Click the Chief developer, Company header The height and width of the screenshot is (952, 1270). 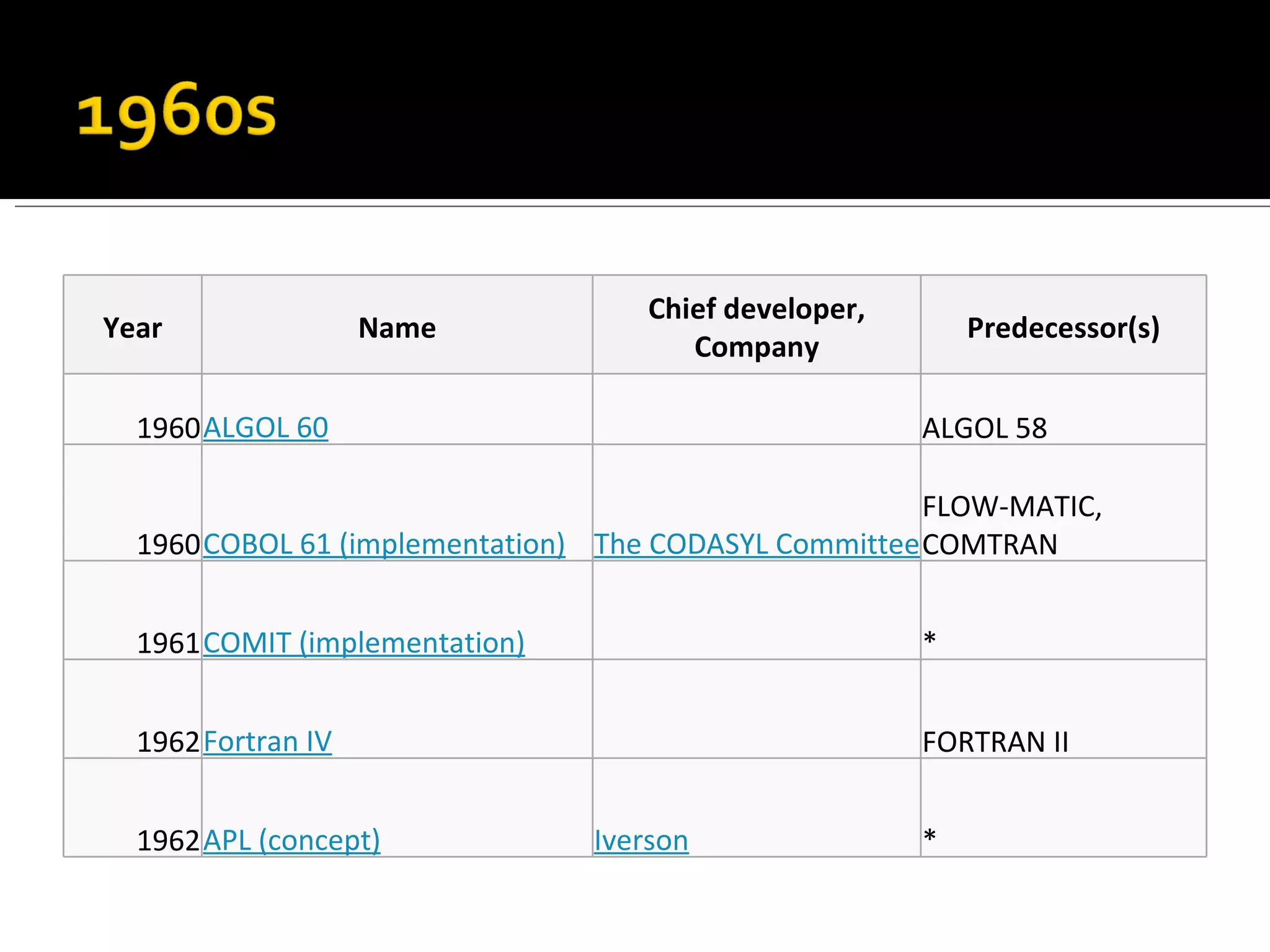[x=757, y=328]
